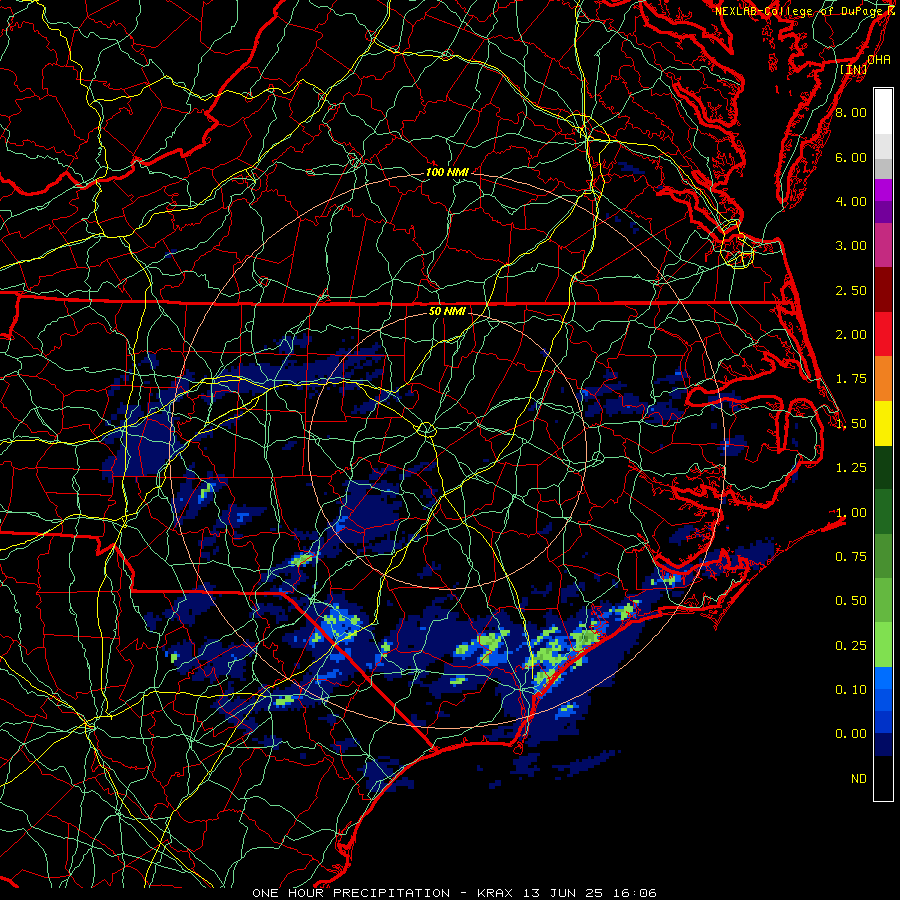900x900 pixels.
Task: Pick the dark red 2.50 legend swatch
Action: click(883, 290)
